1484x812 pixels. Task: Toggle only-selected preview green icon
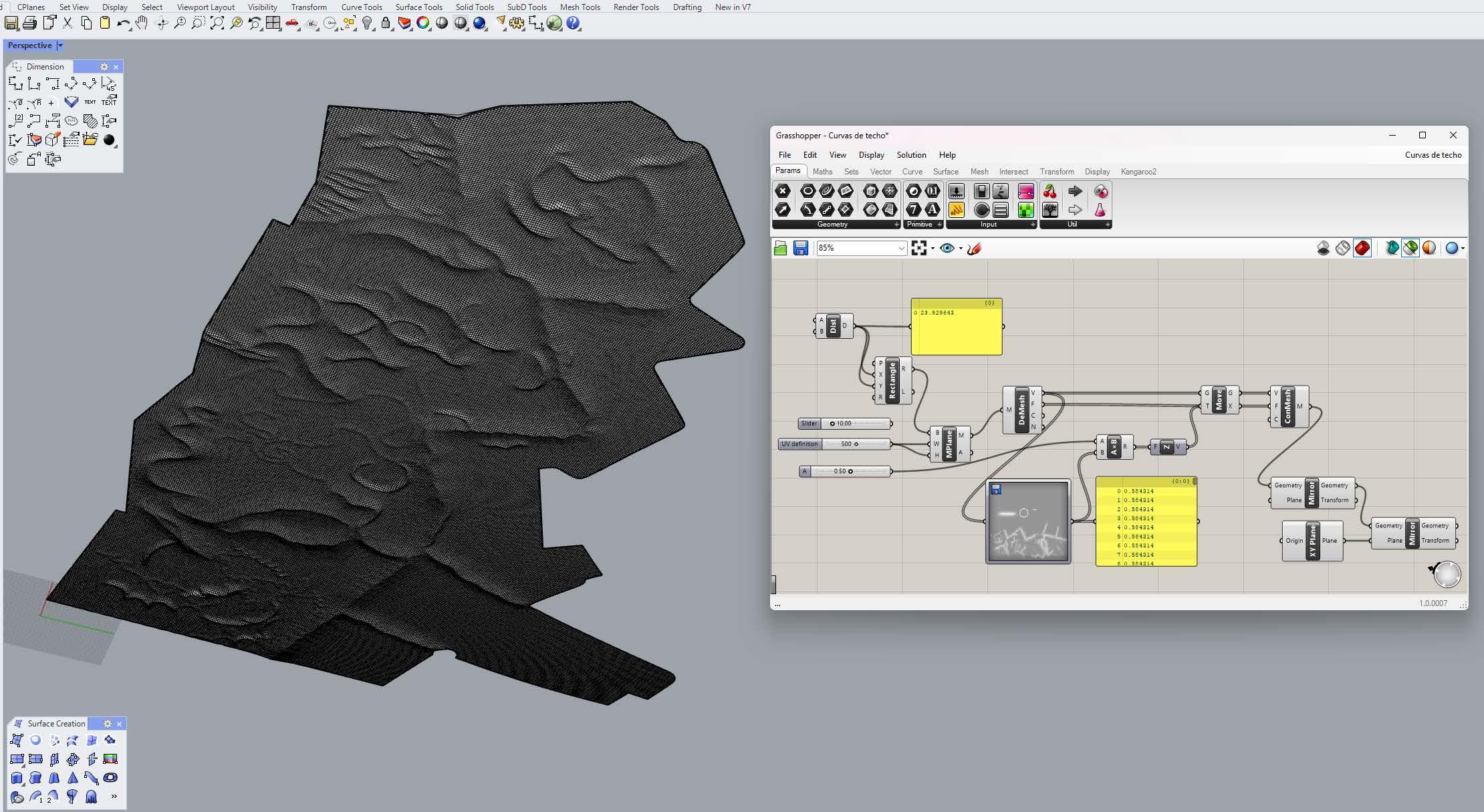point(1410,248)
